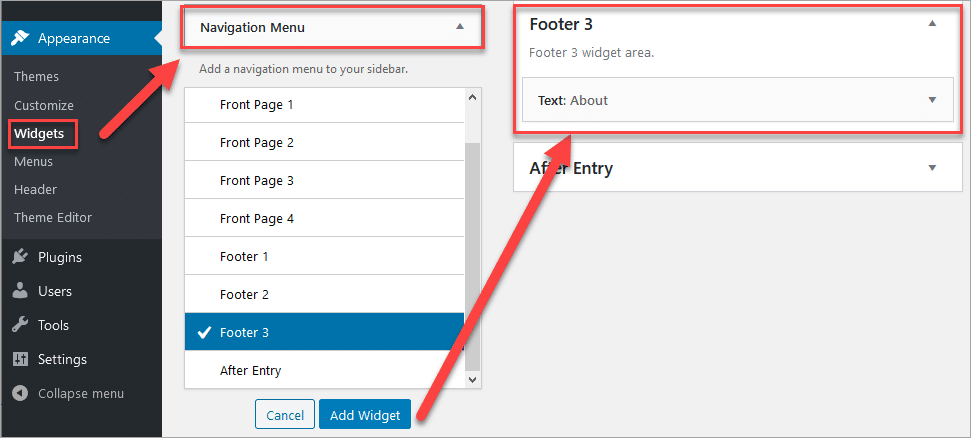Click the list scroll down arrow
This screenshot has height=438, width=971.
(x=472, y=380)
